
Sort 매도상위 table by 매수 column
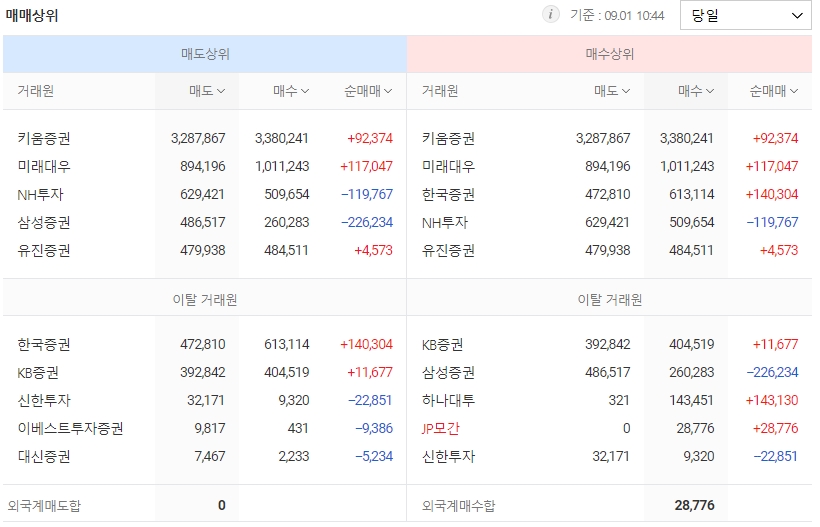pyautogui.click(x=291, y=91)
